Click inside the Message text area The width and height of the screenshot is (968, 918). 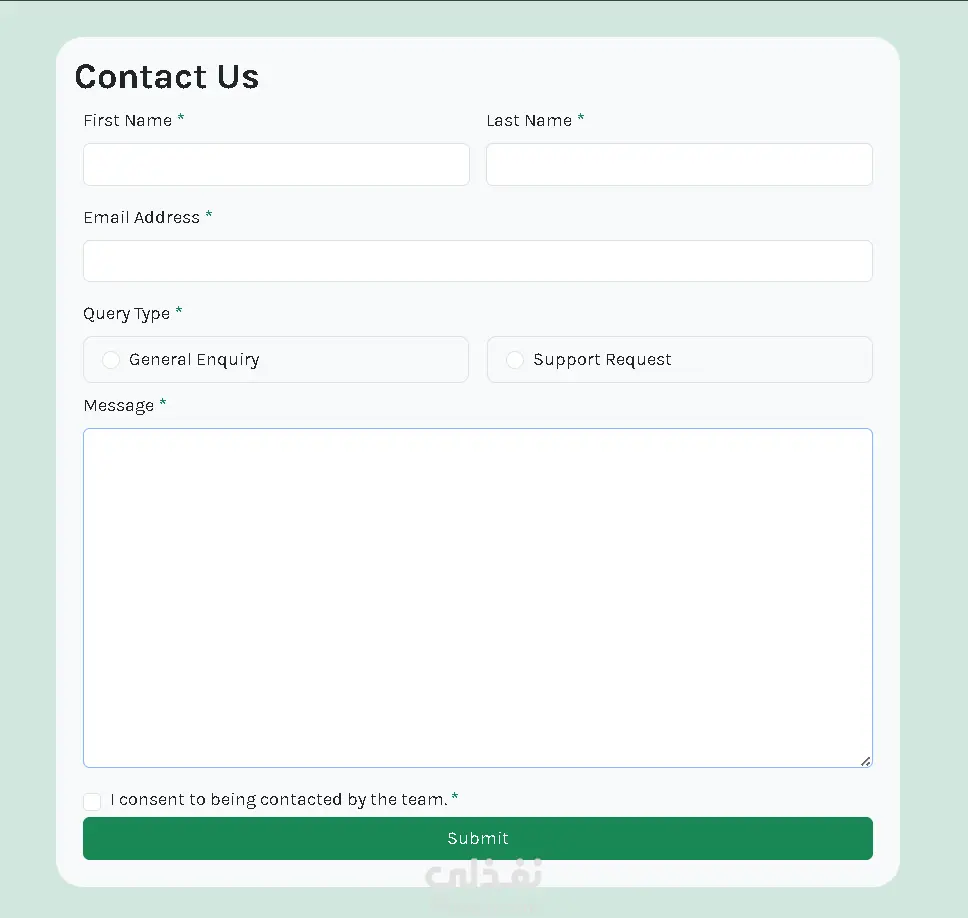pos(477,597)
